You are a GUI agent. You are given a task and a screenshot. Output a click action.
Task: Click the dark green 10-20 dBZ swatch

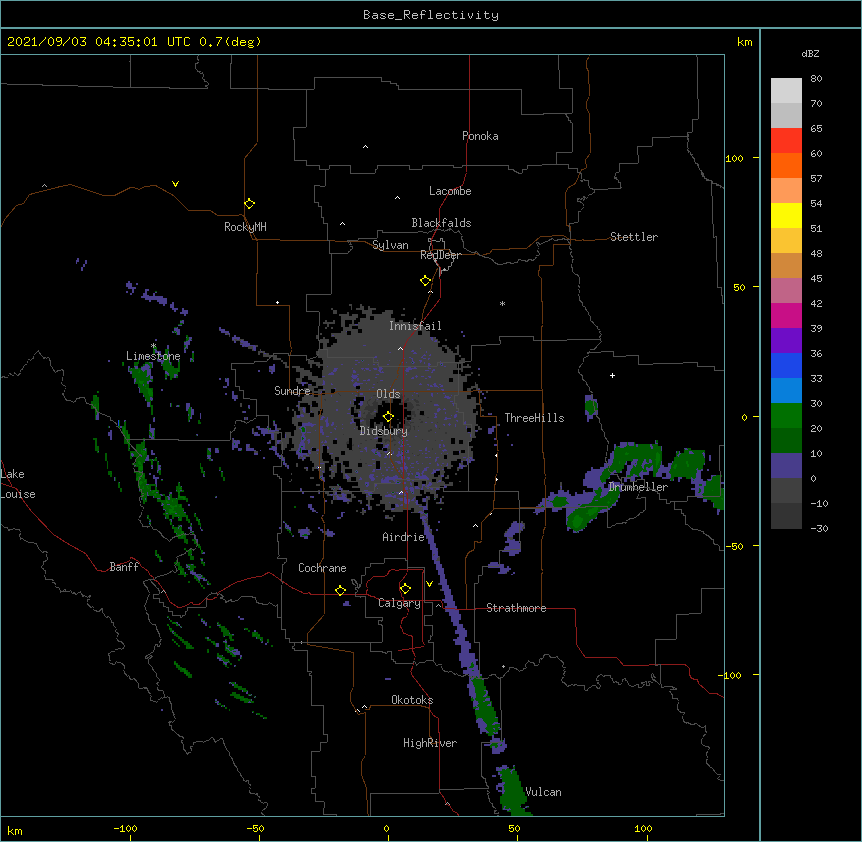tap(786, 440)
